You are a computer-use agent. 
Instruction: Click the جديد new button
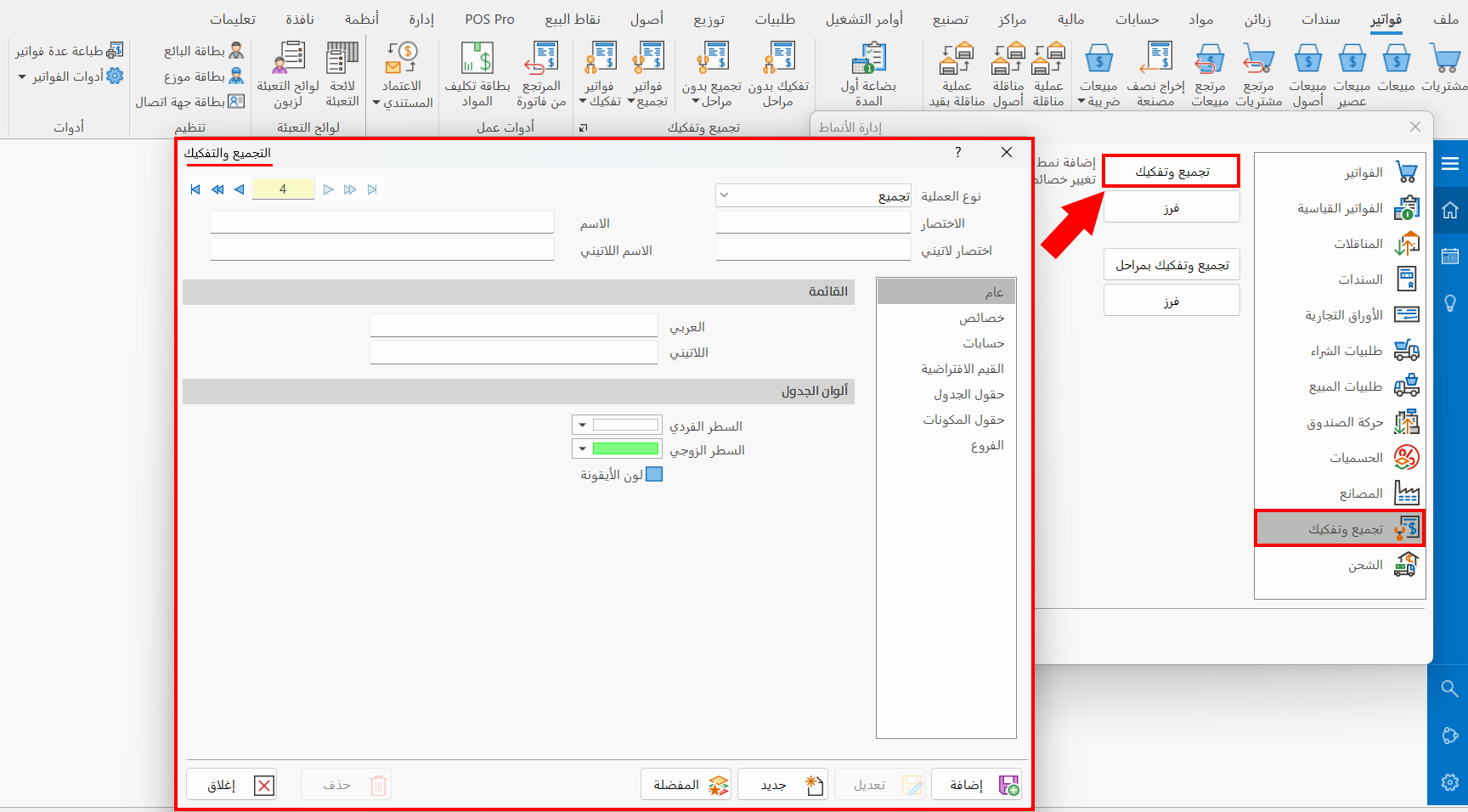782,785
